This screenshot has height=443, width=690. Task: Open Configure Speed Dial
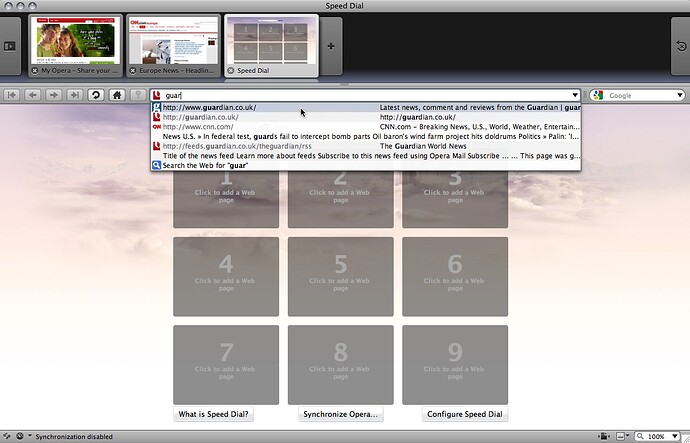point(465,414)
